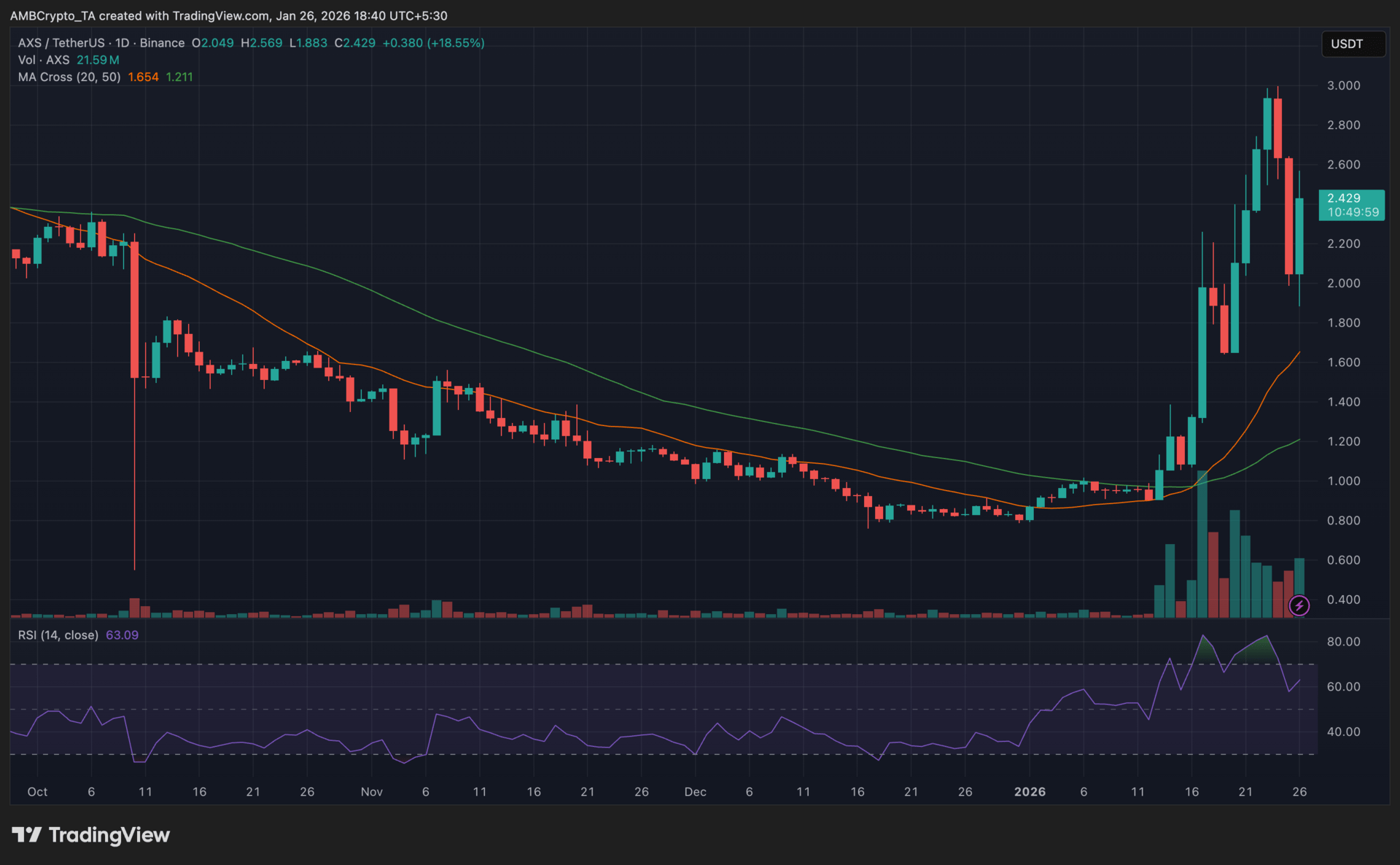Screen dimensions: 1400x865
Task: Click the 2026 label on time axis
Action: (x=1030, y=791)
